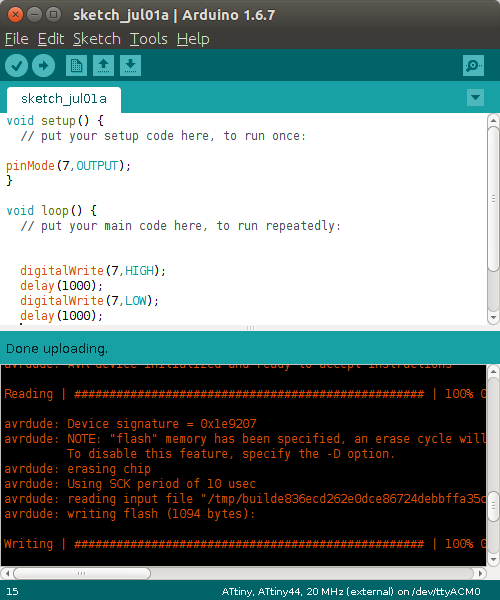Click the line number 15 in status bar
Screen dimensions: 500x600
click(12, 592)
